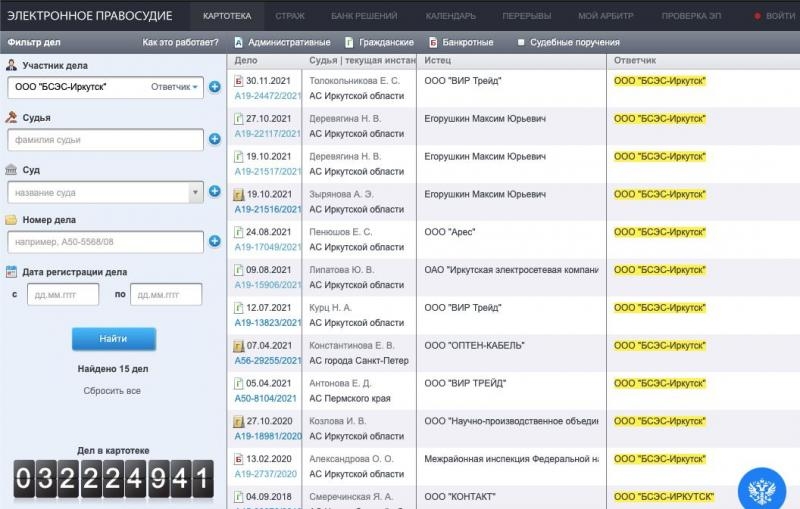Screen dimensions: 800x509
Task: Click the Дел в картотеке counter
Action: tap(113, 478)
